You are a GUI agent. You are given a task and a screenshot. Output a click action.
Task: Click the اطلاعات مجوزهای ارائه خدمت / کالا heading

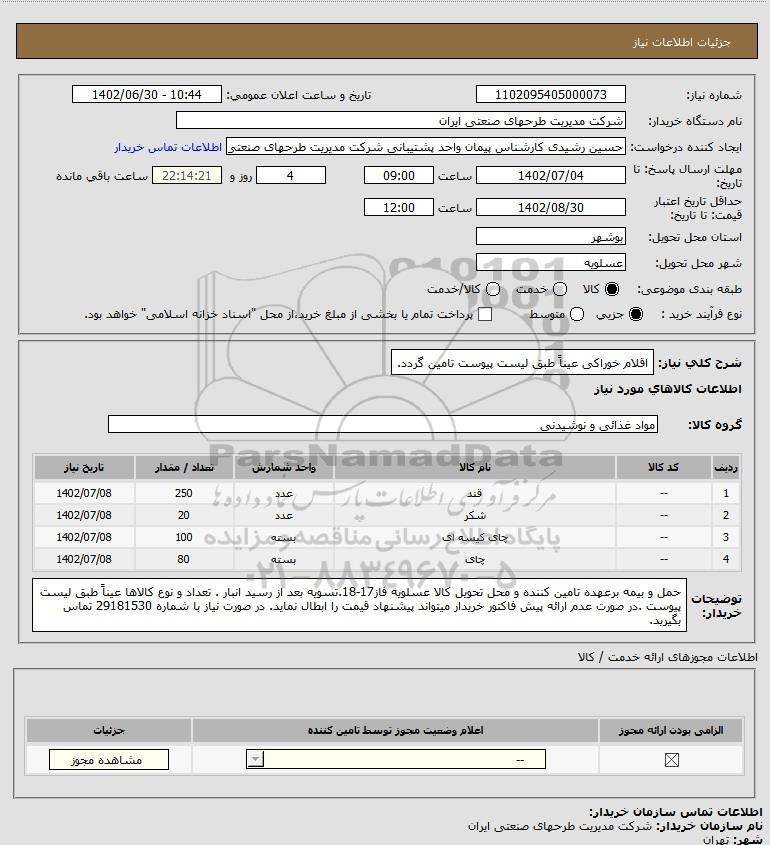pos(668,657)
